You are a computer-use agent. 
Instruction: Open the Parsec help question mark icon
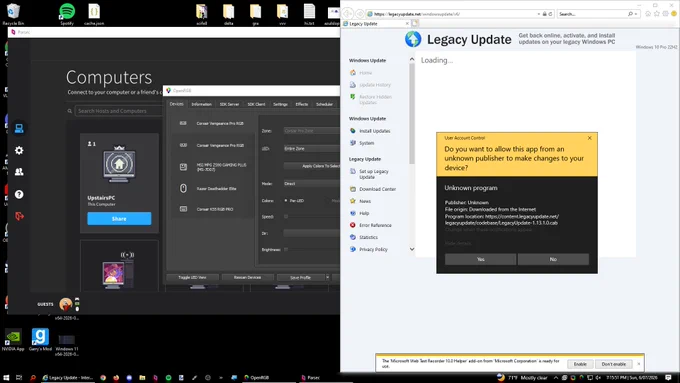pyautogui.click(x=19, y=194)
